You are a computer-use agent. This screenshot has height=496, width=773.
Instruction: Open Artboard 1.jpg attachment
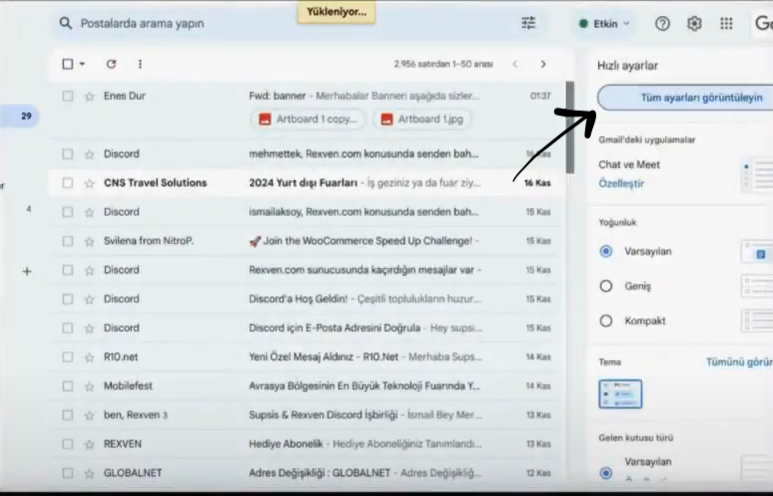(422, 119)
